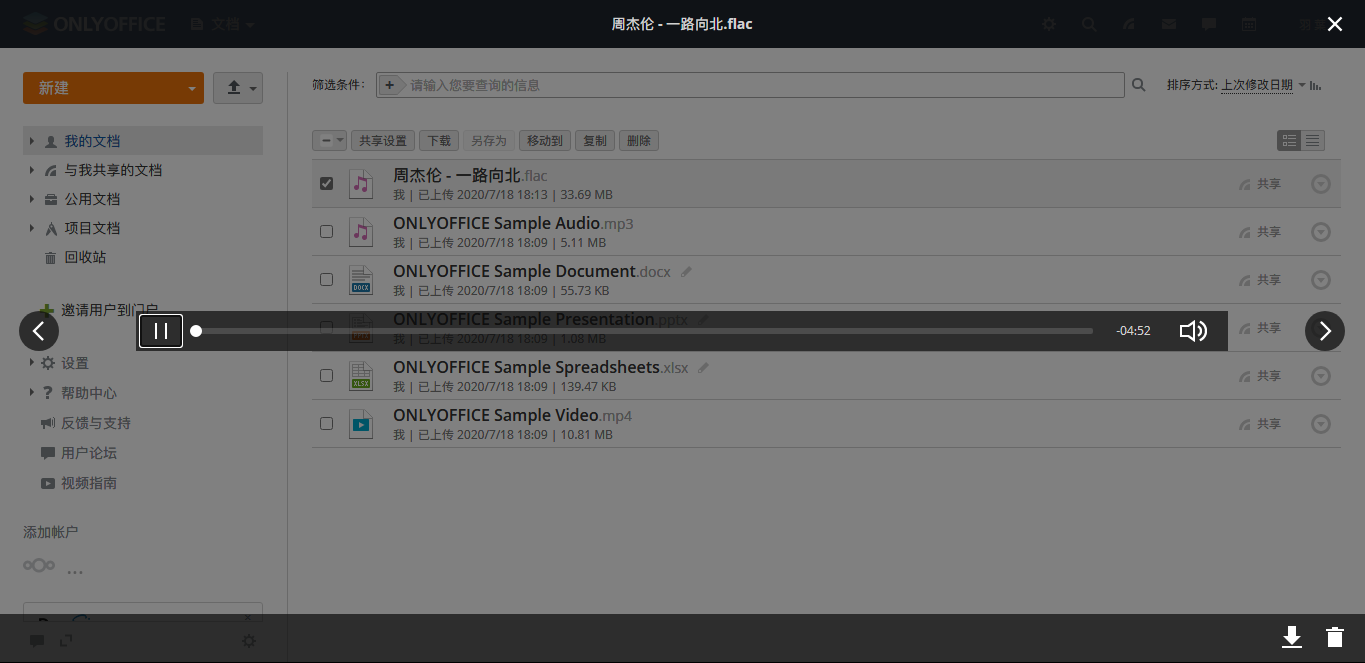Click the Sample Video mp4 file icon

point(361,424)
